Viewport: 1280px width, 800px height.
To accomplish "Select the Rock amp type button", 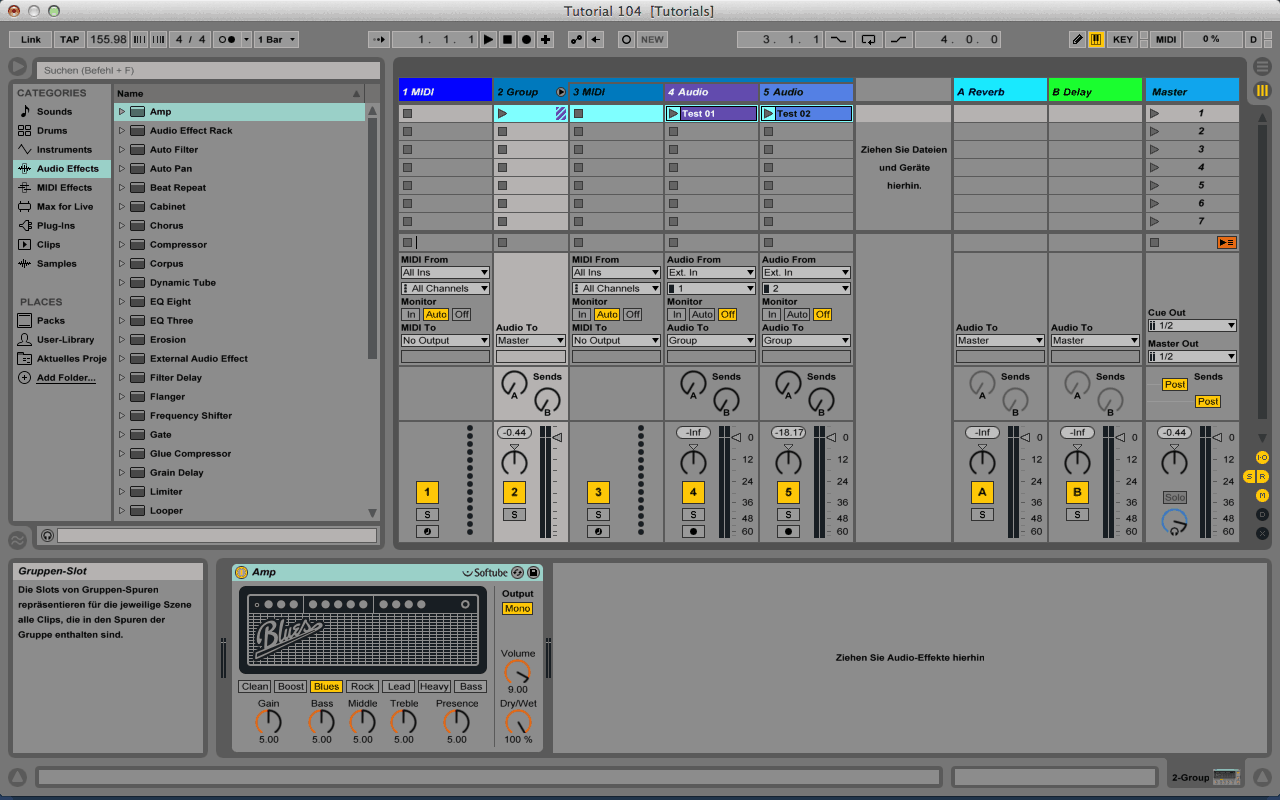I will tap(363, 686).
